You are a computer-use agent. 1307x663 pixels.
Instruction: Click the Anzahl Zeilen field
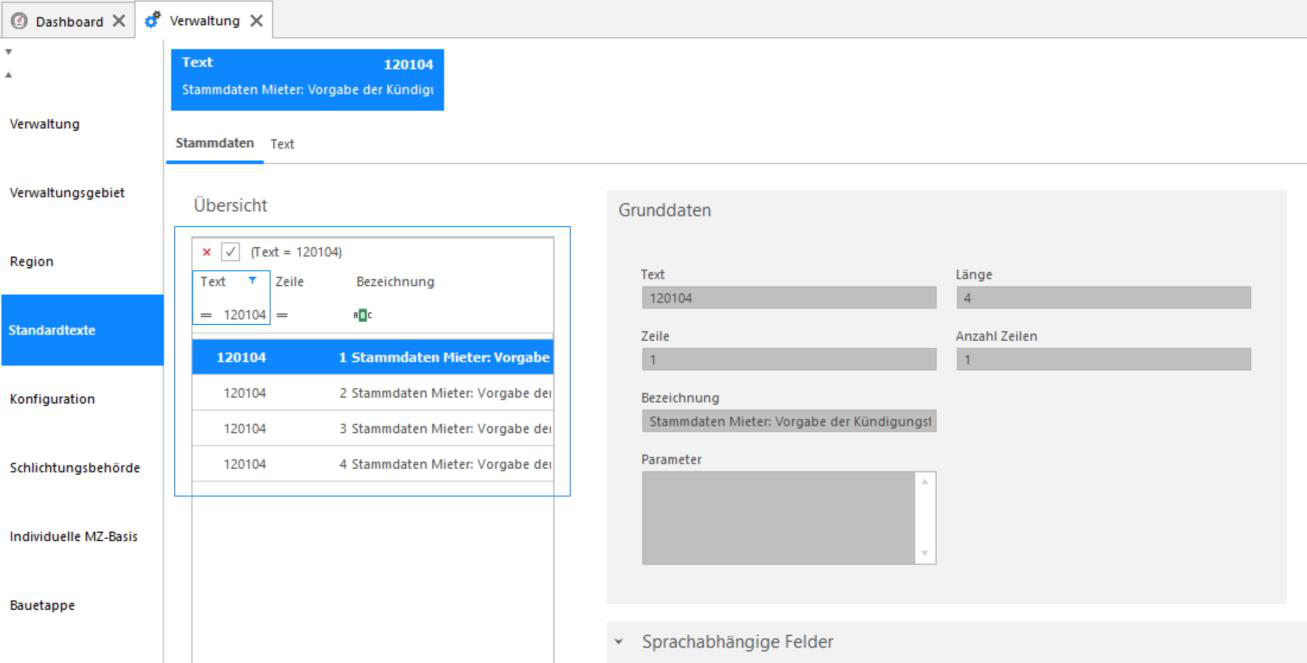[x=1104, y=359]
